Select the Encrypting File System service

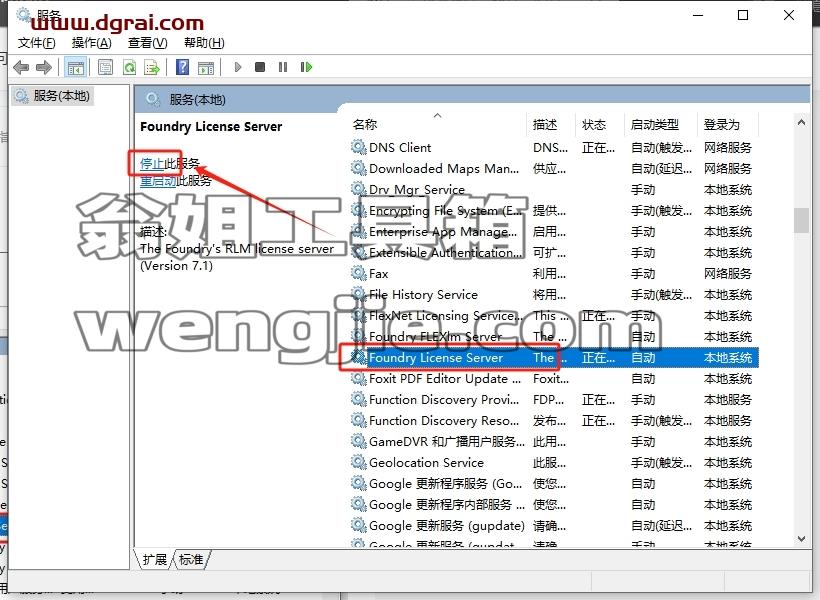click(x=554, y=211)
